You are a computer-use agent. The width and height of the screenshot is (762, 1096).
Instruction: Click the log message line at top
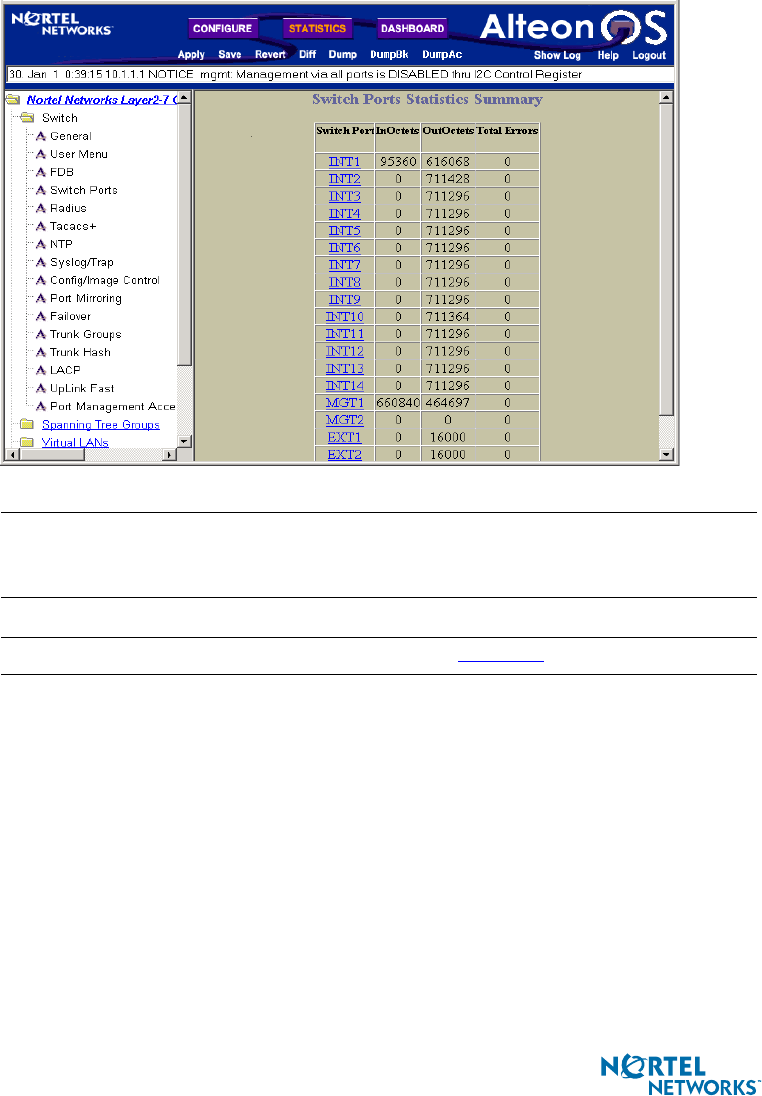[340, 74]
